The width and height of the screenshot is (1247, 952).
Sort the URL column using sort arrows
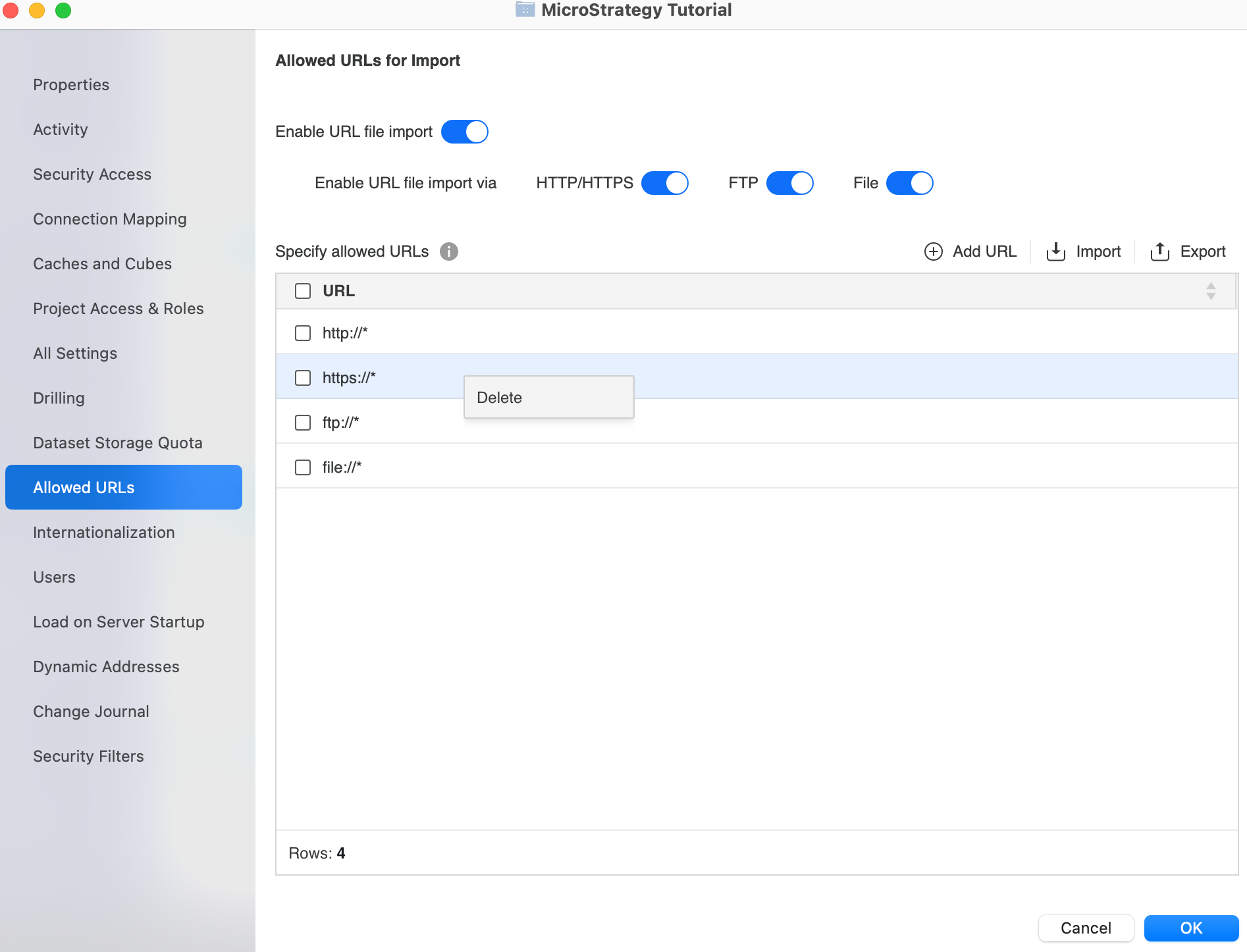click(x=1210, y=291)
